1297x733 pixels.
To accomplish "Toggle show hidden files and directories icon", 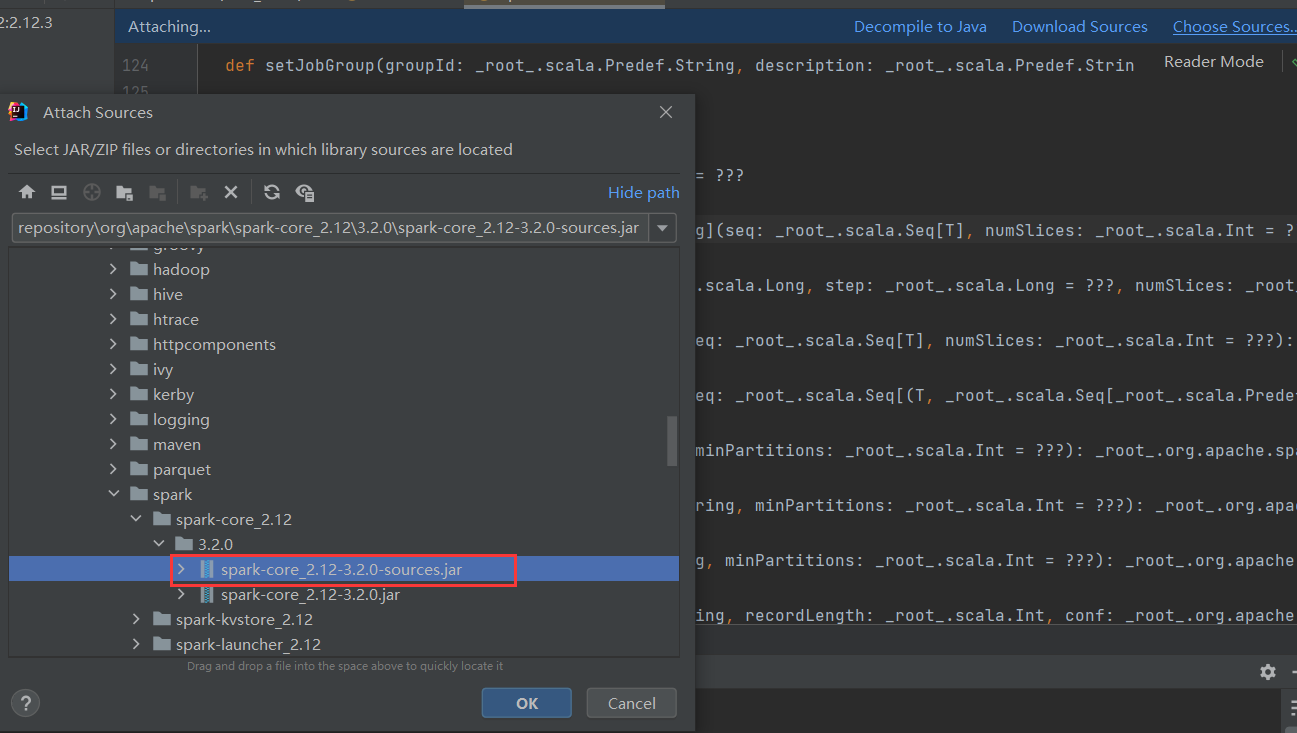I will 305,192.
